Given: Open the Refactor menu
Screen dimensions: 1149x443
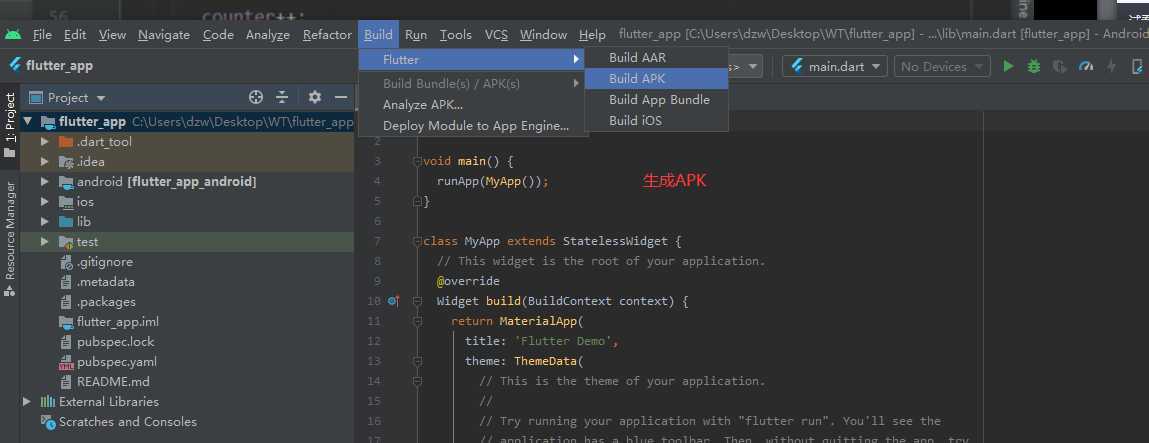Looking at the screenshot, I should pos(327,34).
